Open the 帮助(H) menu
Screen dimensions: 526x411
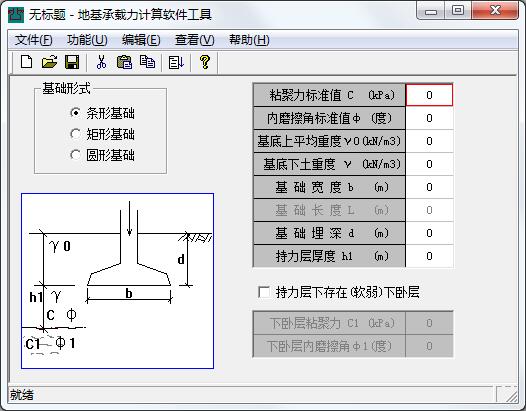(x=249, y=40)
